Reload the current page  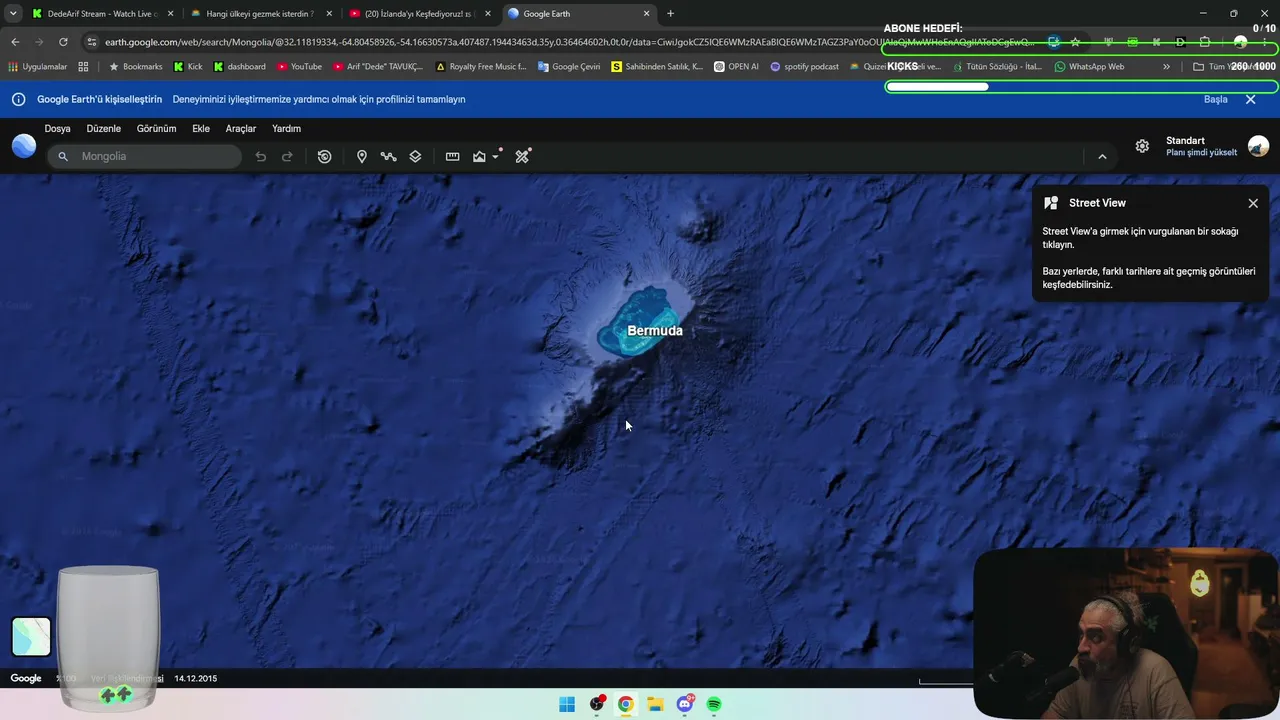click(x=63, y=42)
